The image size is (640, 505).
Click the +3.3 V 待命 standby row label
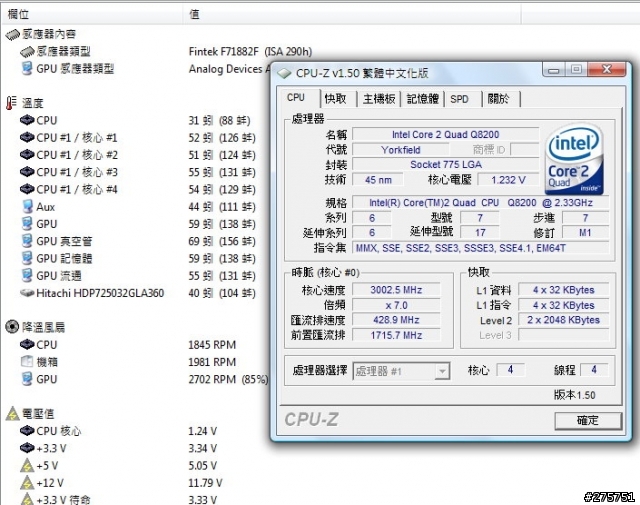(x=63, y=500)
